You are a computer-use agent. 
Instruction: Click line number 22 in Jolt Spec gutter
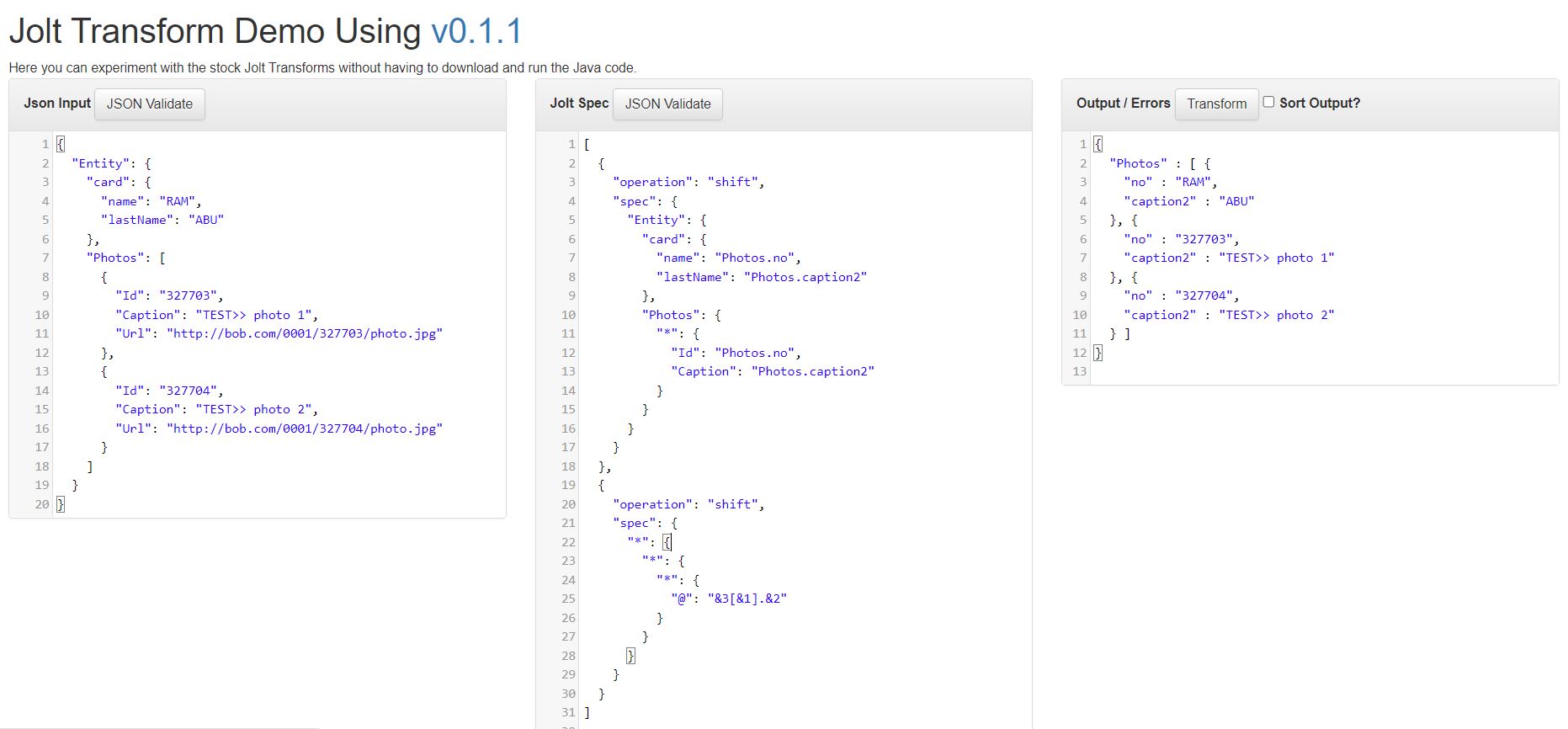pyautogui.click(x=568, y=542)
